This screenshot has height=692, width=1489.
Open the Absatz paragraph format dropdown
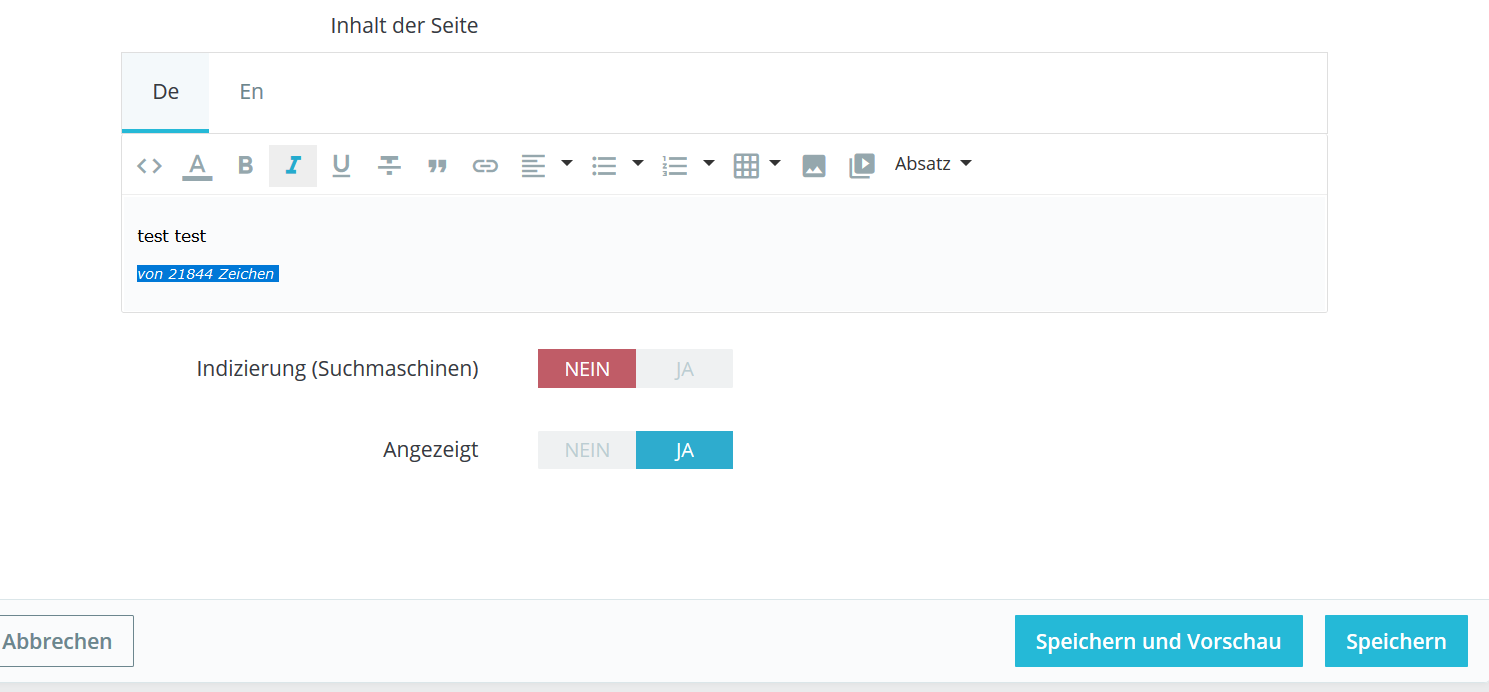932,164
